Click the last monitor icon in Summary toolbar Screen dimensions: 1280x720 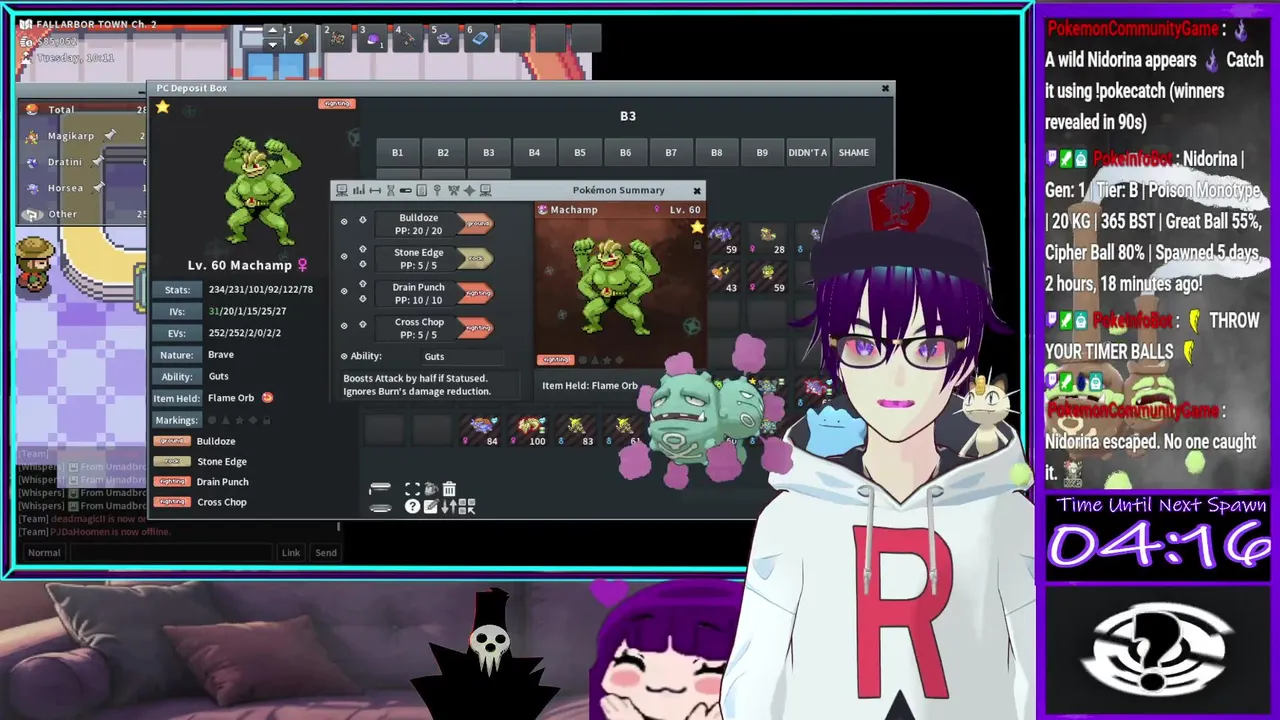click(x=485, y=190)
